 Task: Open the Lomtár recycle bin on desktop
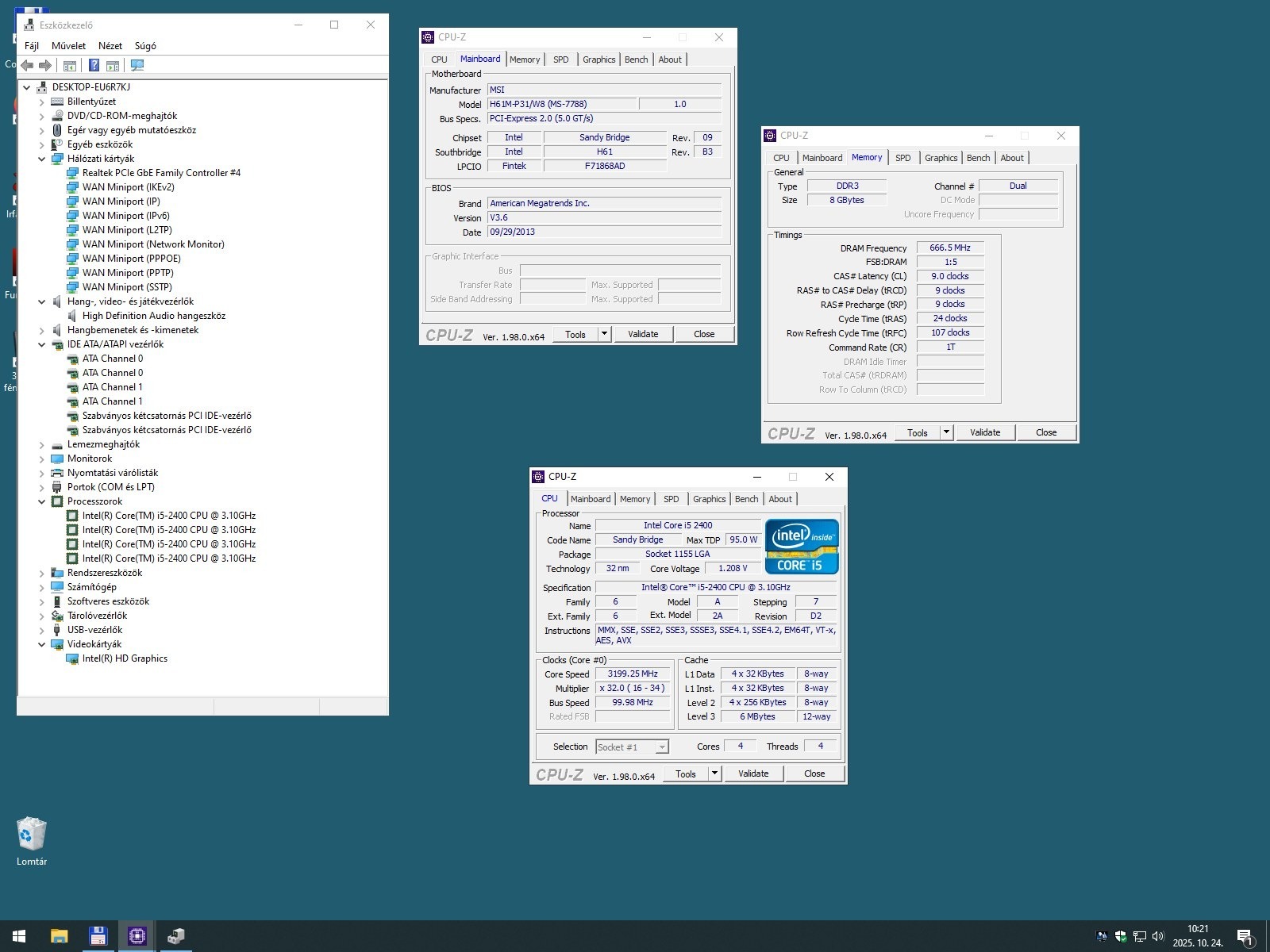32,835
